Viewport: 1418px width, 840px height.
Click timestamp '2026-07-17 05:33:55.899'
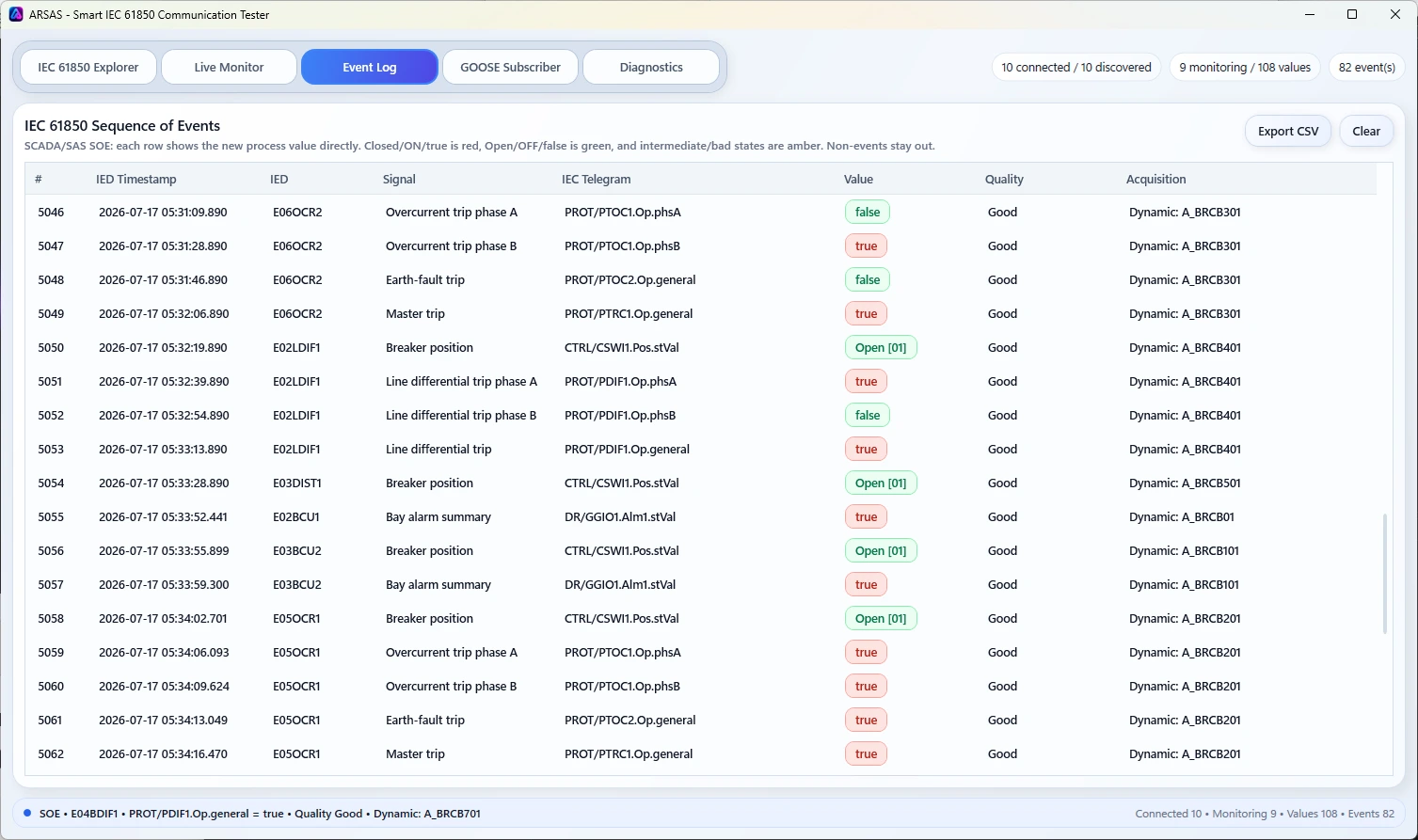click(164, 550)
